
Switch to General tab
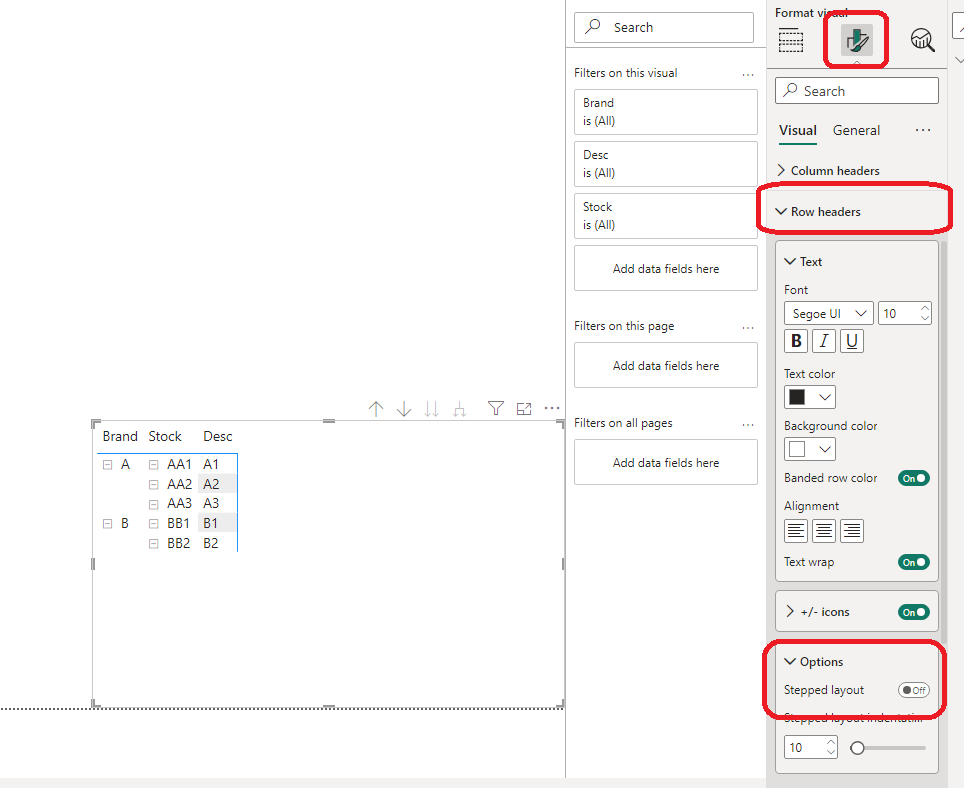[856, 130]
